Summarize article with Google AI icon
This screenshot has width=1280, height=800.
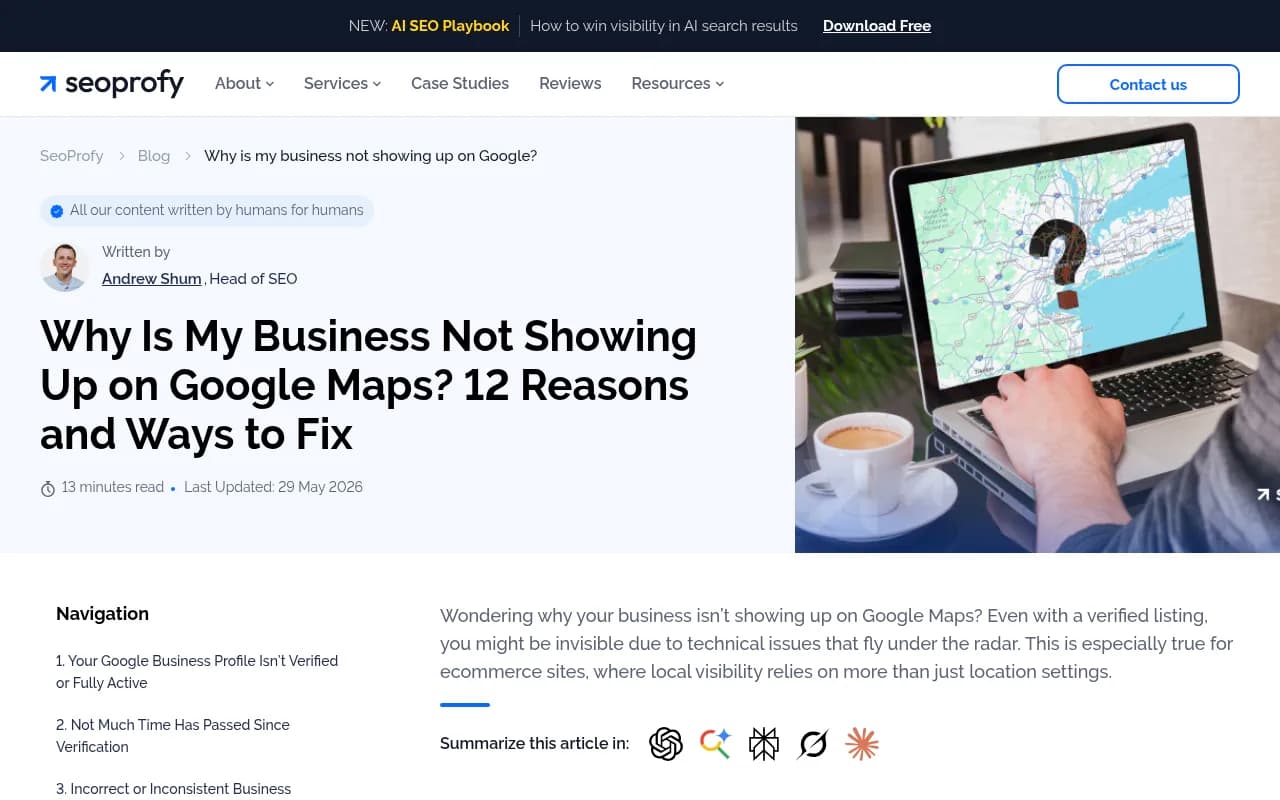tap(715, 744)
